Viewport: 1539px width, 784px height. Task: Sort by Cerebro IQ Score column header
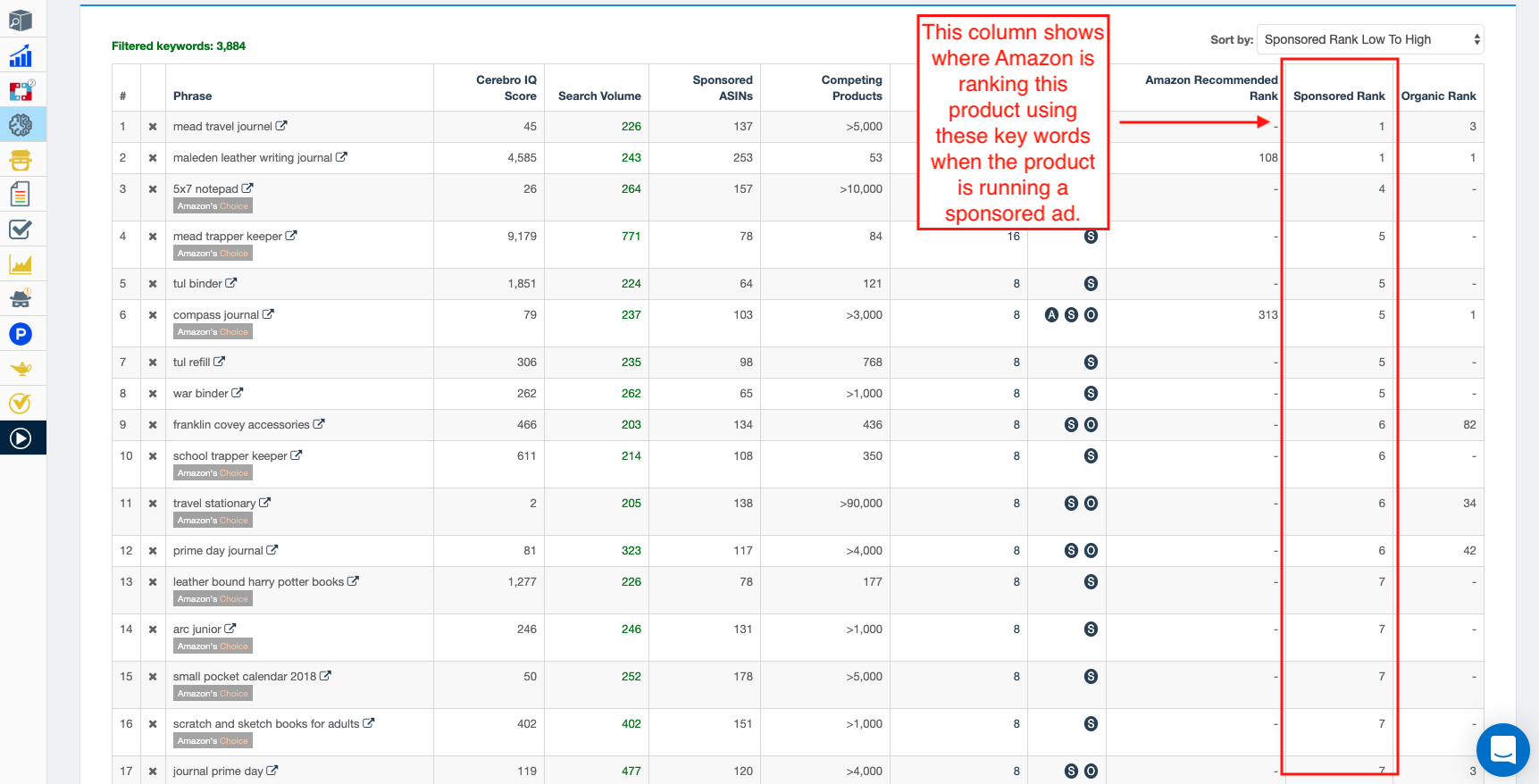pyautogui.click(x=506, y=88)
